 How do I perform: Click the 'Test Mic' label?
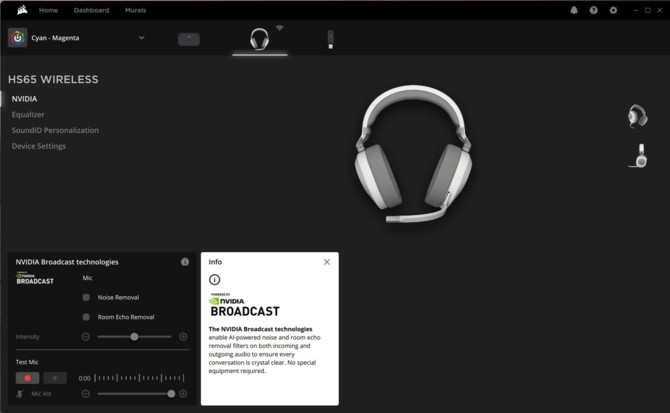(27, 362)
